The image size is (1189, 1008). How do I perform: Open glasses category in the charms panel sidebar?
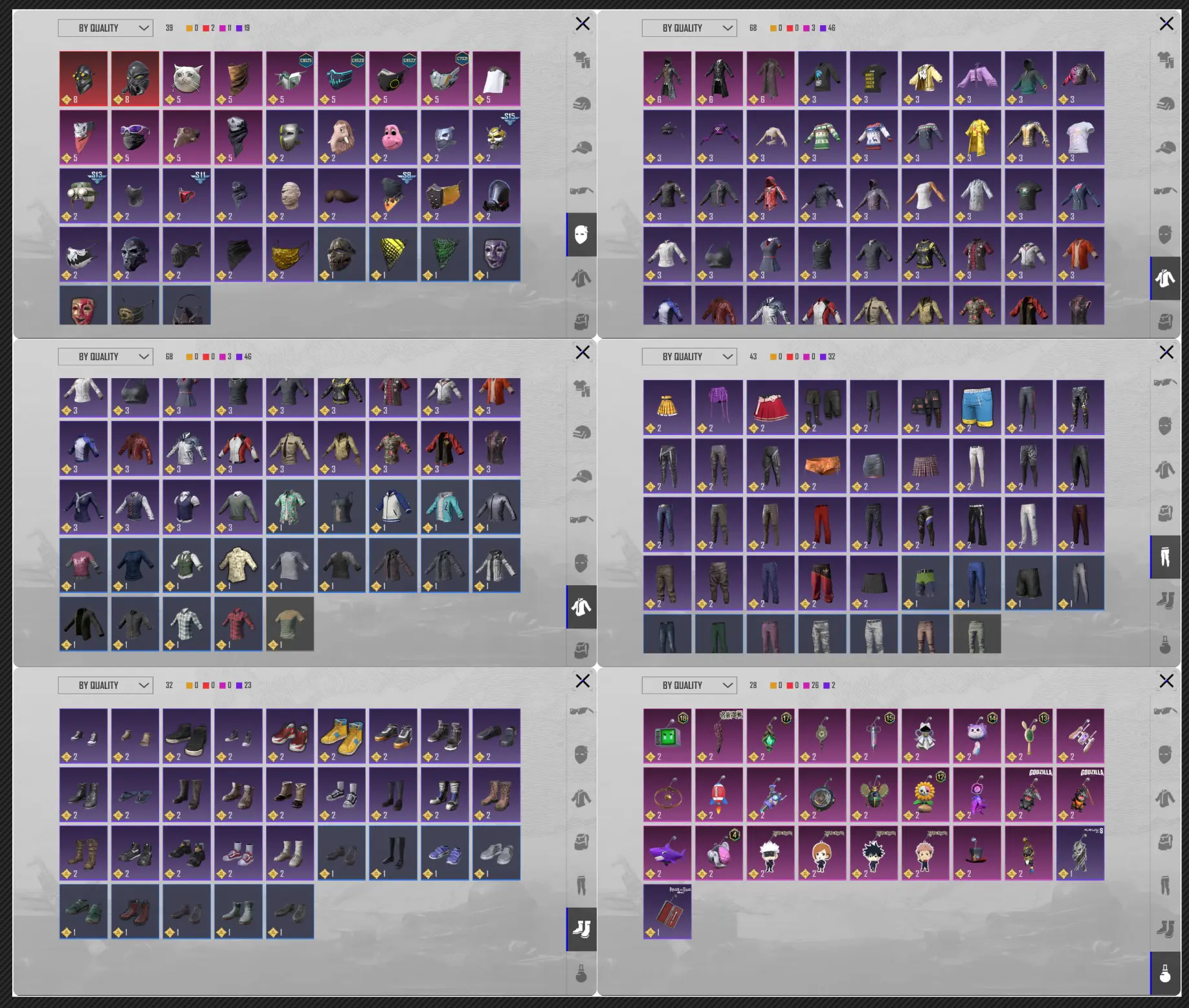coord(1165,711)
